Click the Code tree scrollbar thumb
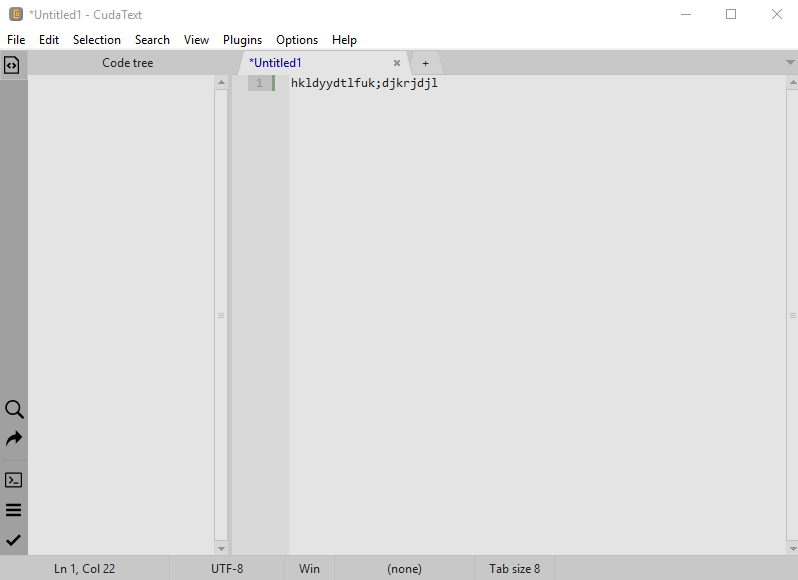This screenshot has height=580, width=798. click(221, 315)
